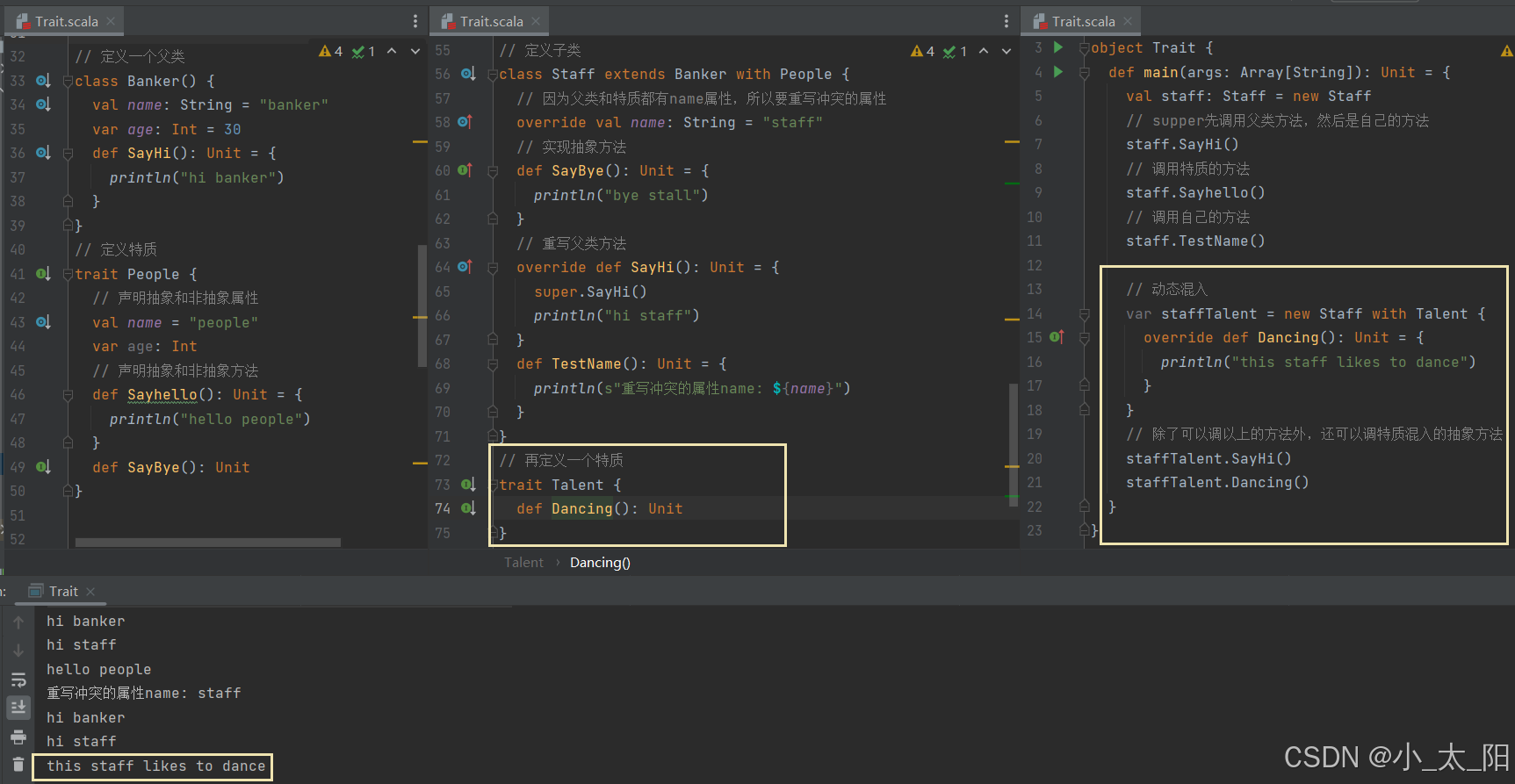Select the right Trait.scala editor tab
Image resolution: width=1515 pixels, height=784 pixels.
click(1083, 21)
